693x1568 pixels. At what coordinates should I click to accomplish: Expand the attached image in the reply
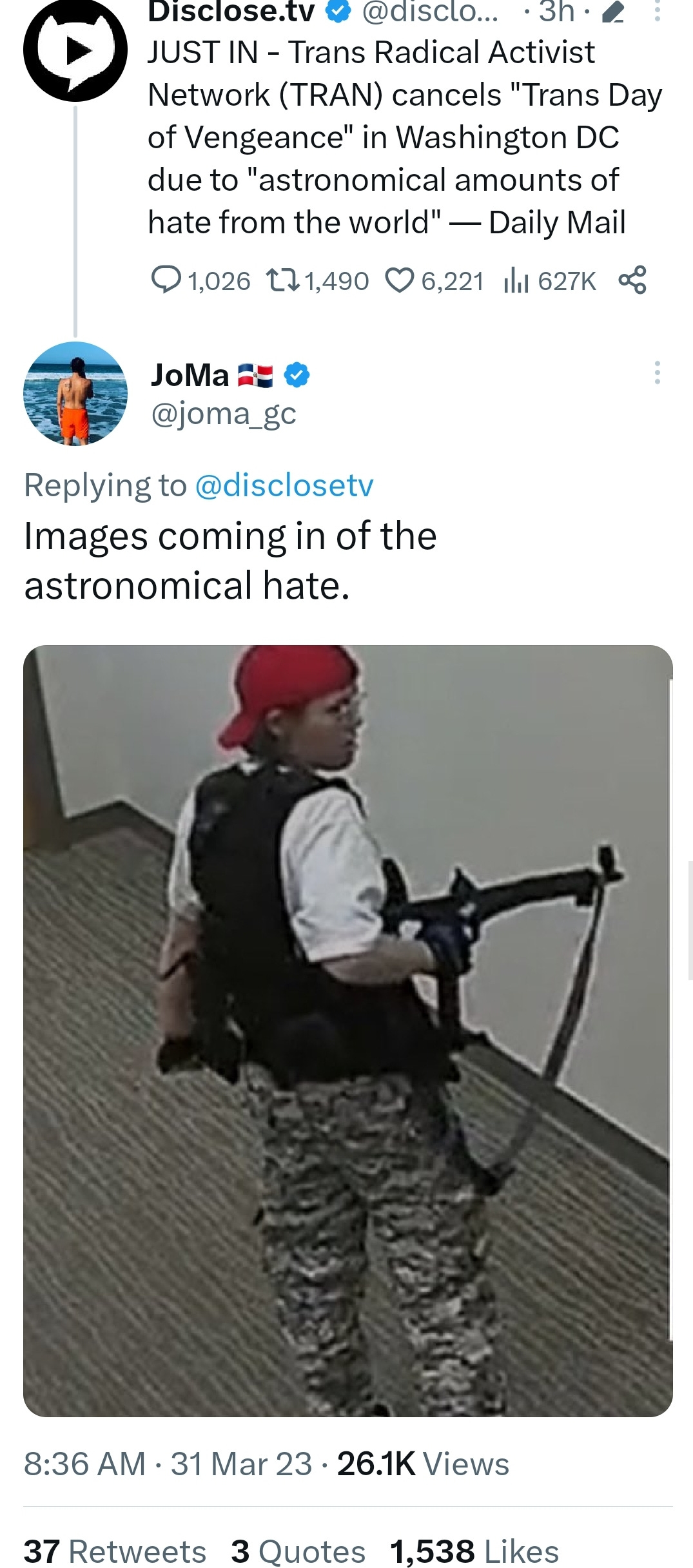coord(348,1031)
